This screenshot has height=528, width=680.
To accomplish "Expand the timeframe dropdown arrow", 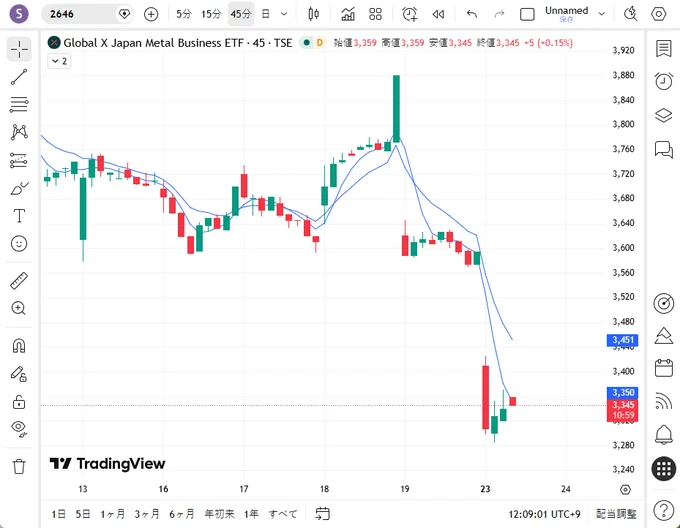I will [x=284, y=14].
